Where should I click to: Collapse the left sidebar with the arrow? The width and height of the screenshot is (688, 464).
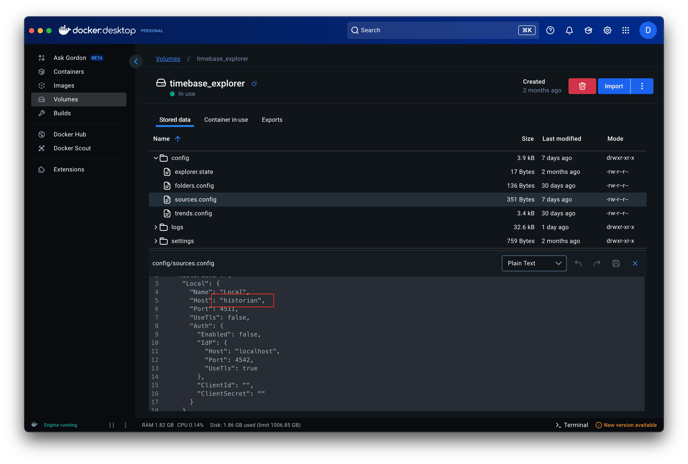click(136, 62)
